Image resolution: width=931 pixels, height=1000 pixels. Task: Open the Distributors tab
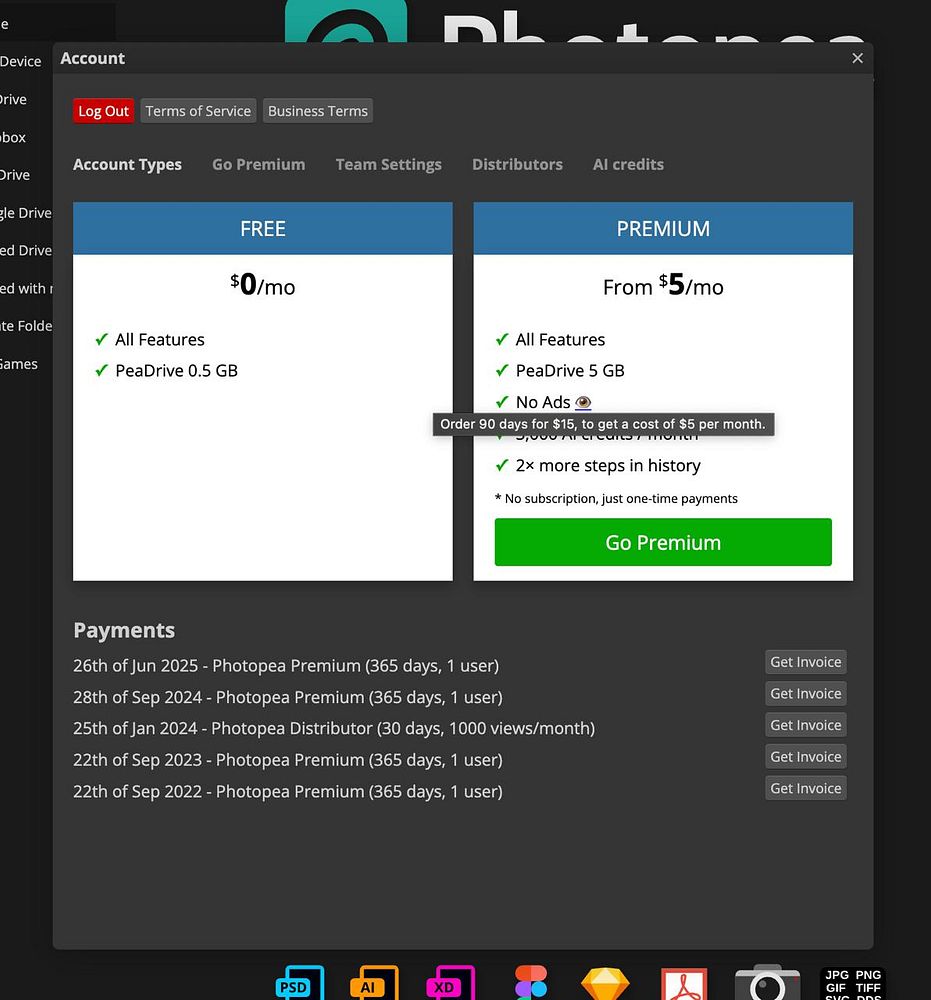point(517,165)
